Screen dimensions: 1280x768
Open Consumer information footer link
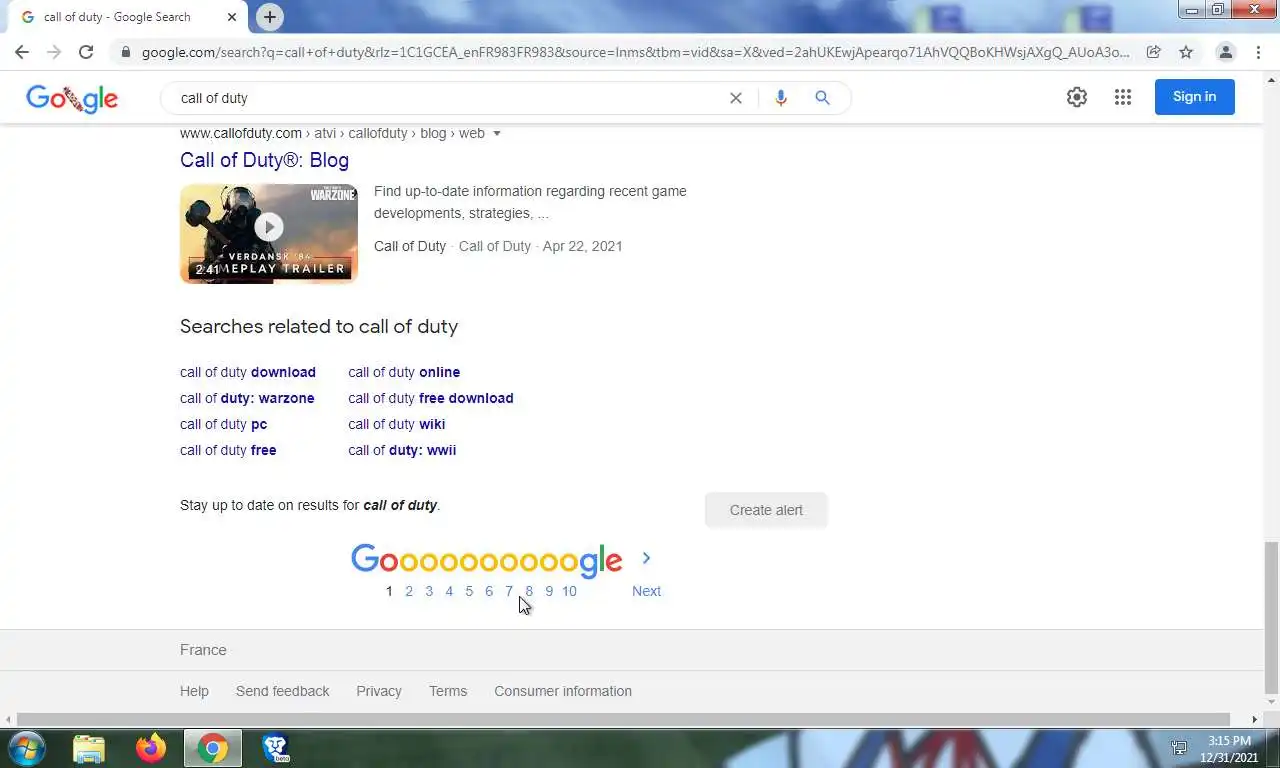[563, 691]
